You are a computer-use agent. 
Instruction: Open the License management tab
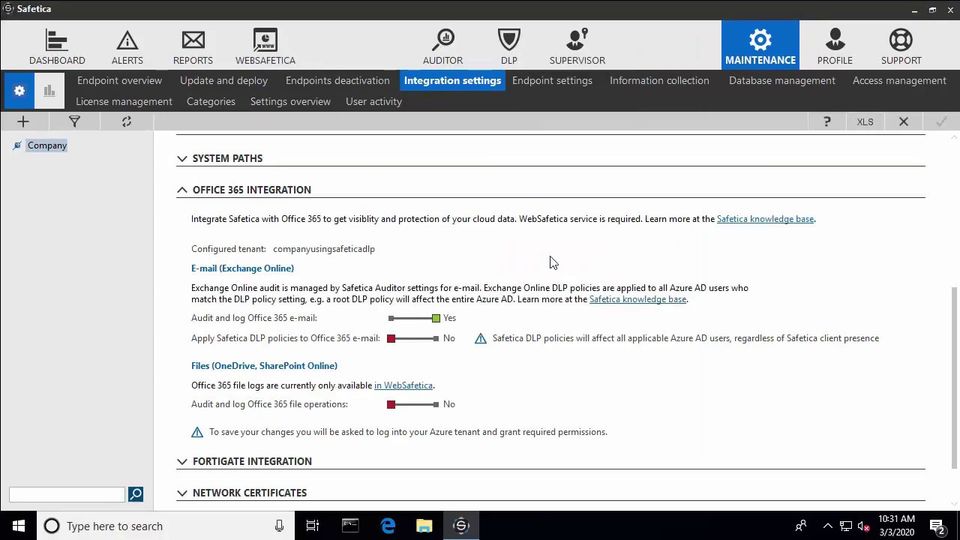(124, 102)
